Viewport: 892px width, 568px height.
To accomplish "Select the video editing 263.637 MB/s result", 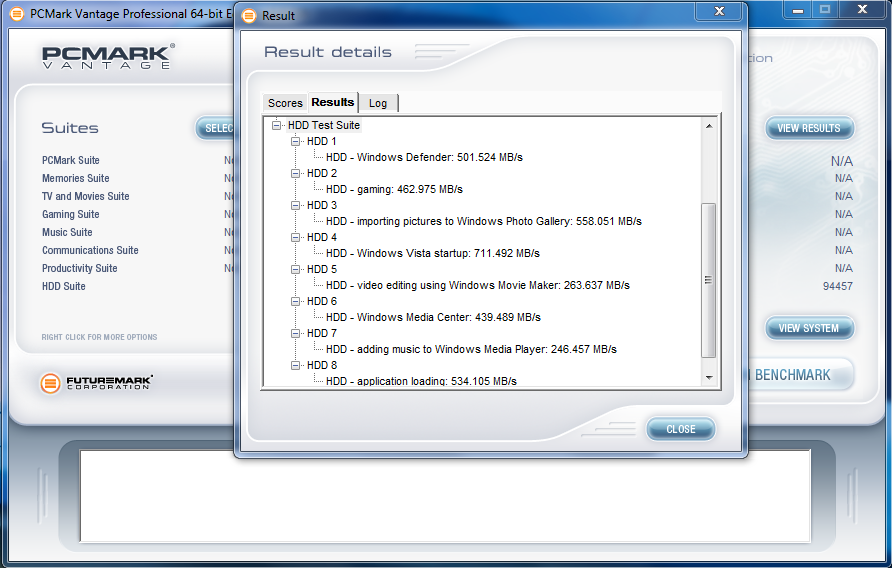I will [478, 285].
